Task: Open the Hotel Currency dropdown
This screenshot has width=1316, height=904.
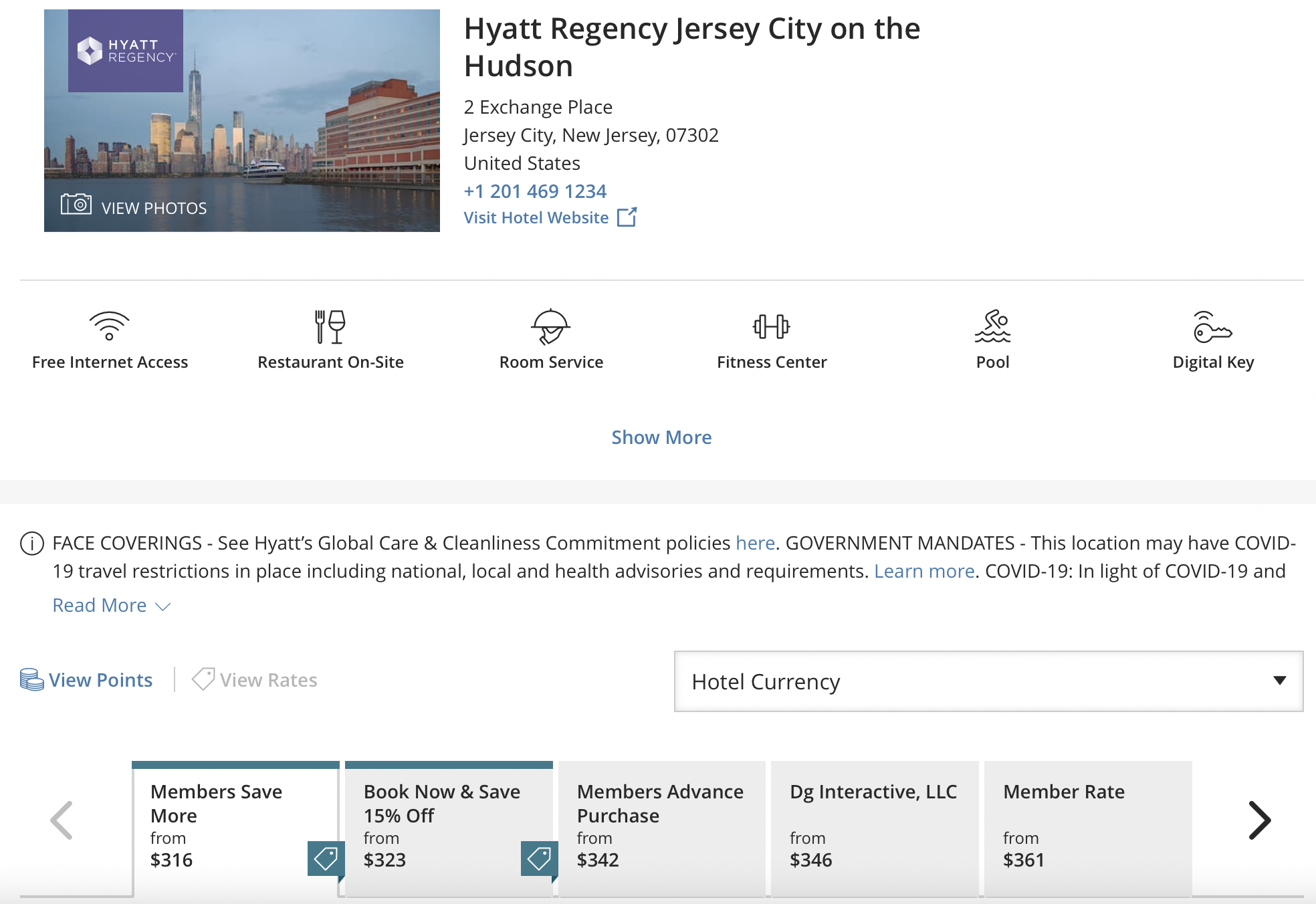Action: pos(988,681)
